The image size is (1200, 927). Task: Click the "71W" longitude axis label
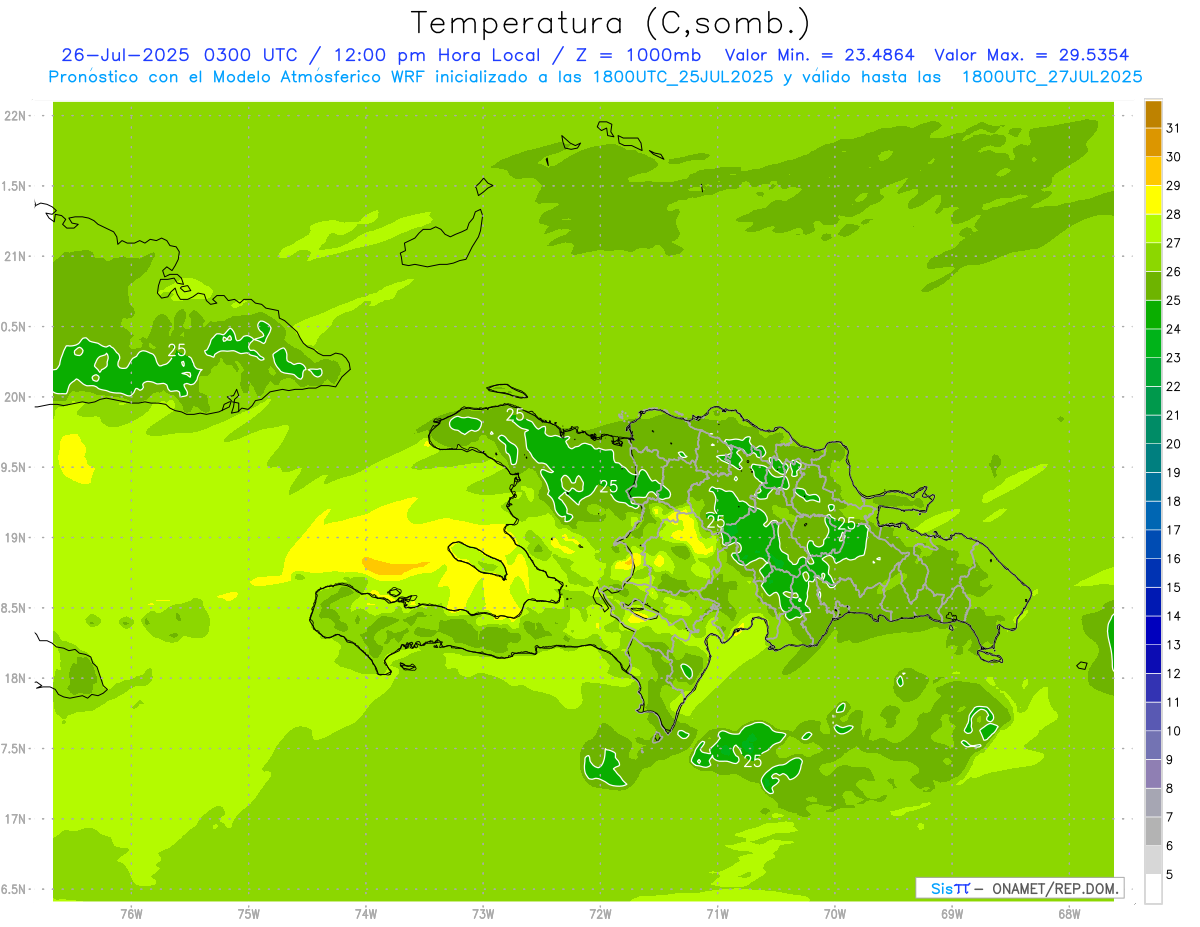717,914
